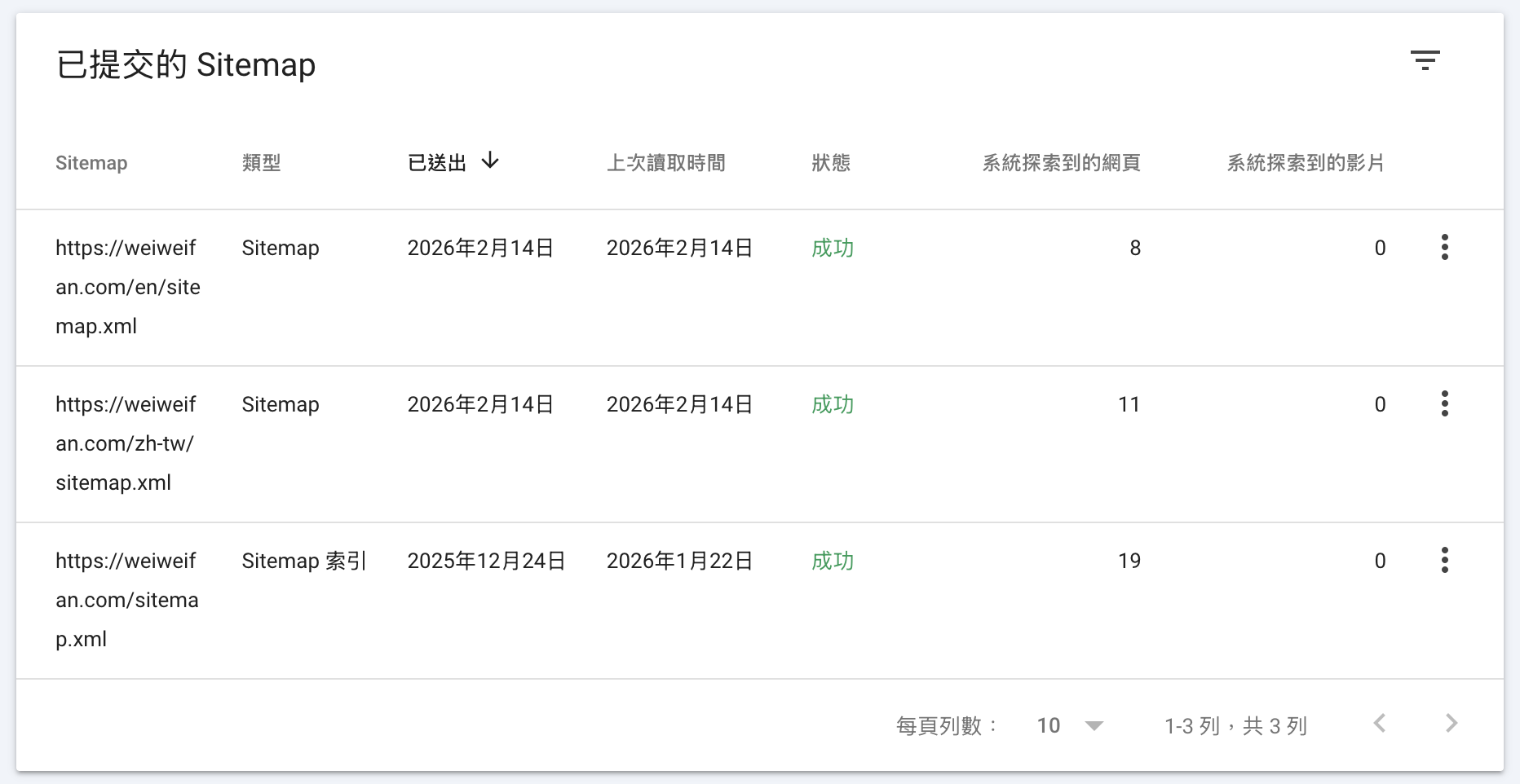Go to the next page of rows
This screenshot has width=1520, height=784.
(x=1451, y=723)
